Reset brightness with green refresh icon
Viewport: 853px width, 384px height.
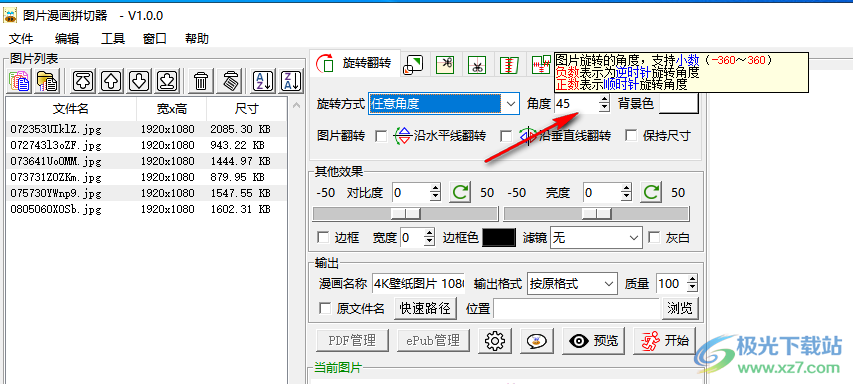pyautogui.click(x=652, y=193)
